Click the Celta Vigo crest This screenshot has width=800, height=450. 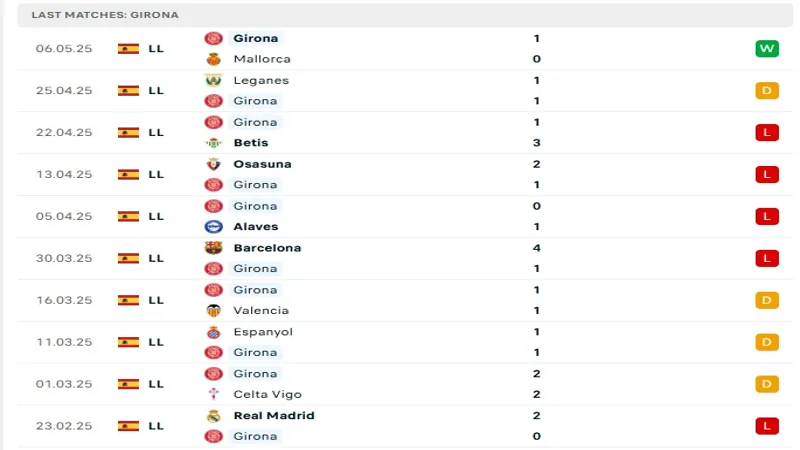(x=212, y=395)
